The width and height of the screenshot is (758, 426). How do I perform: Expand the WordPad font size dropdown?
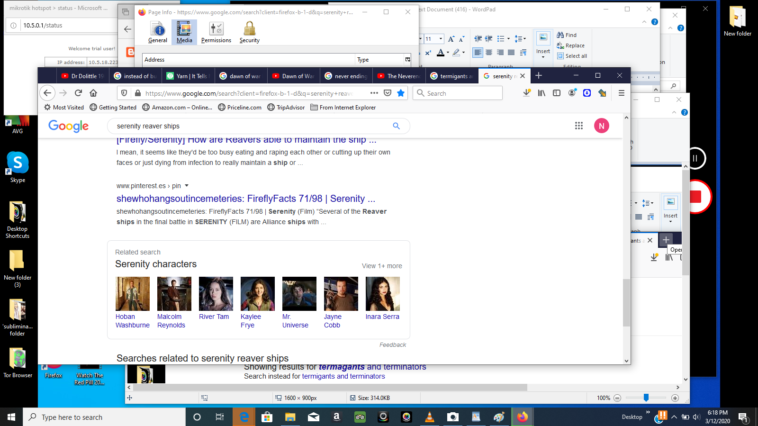(440, 39)
